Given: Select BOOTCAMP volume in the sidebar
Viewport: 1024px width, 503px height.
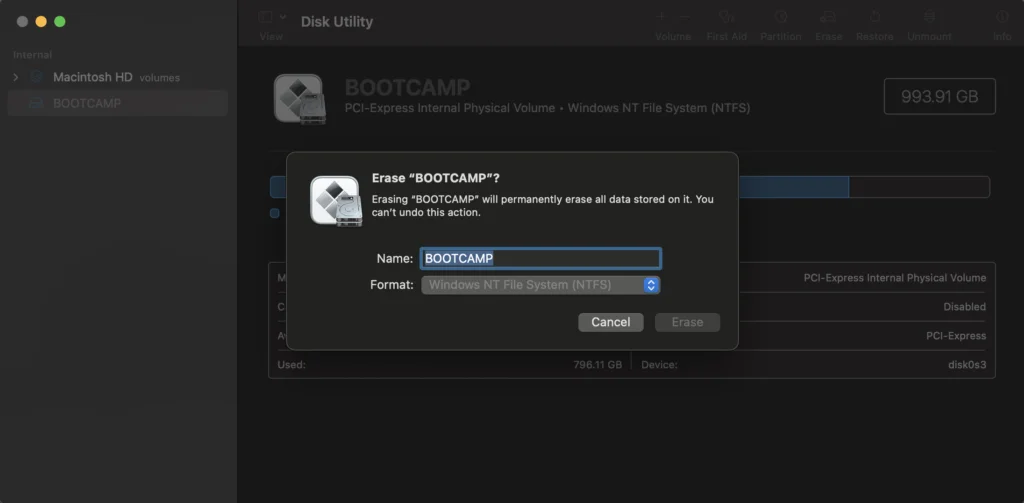Looking at the screenshot, I should point(118,103).
